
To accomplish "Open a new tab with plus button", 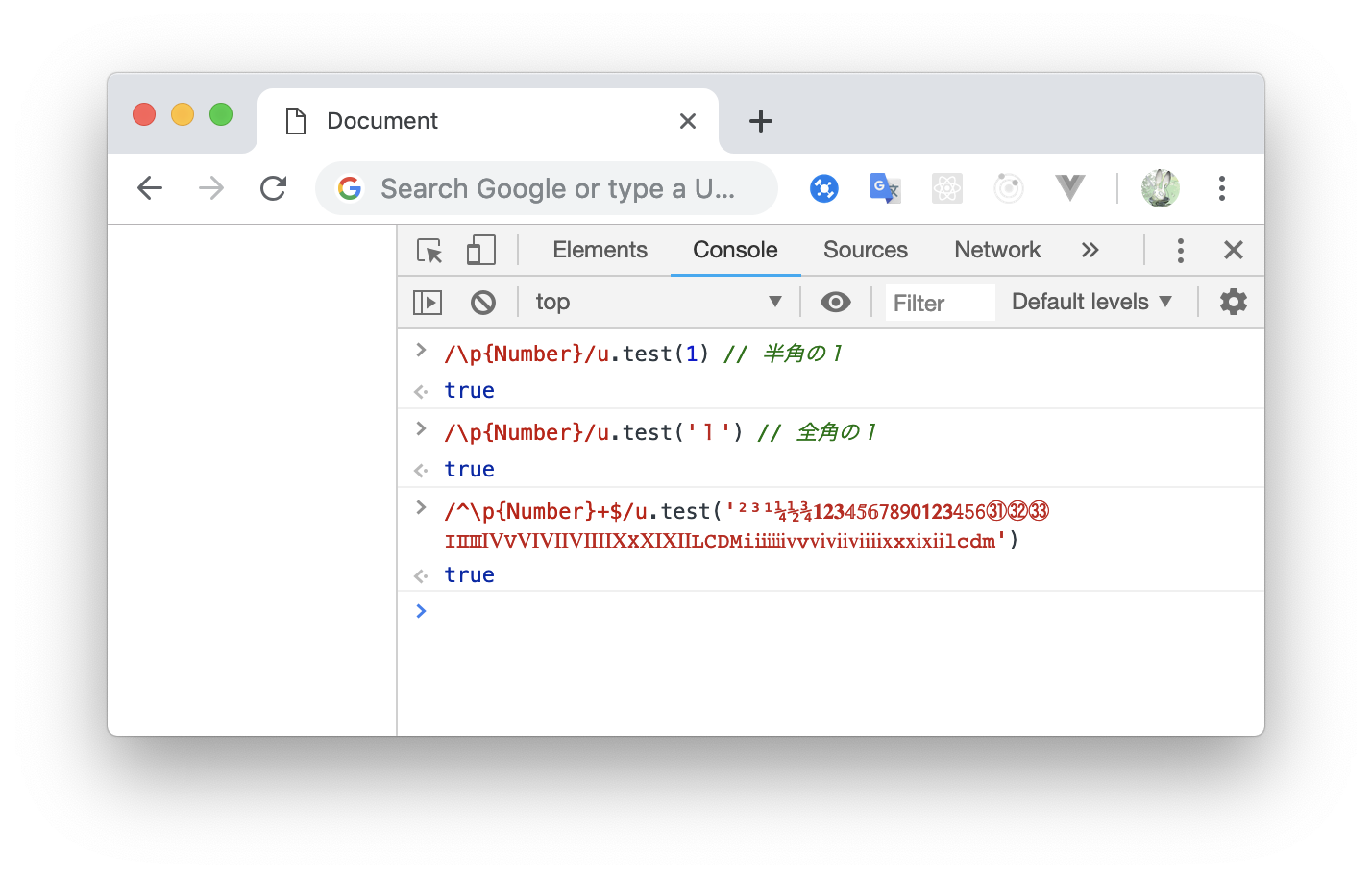I will tap(760, 121).
